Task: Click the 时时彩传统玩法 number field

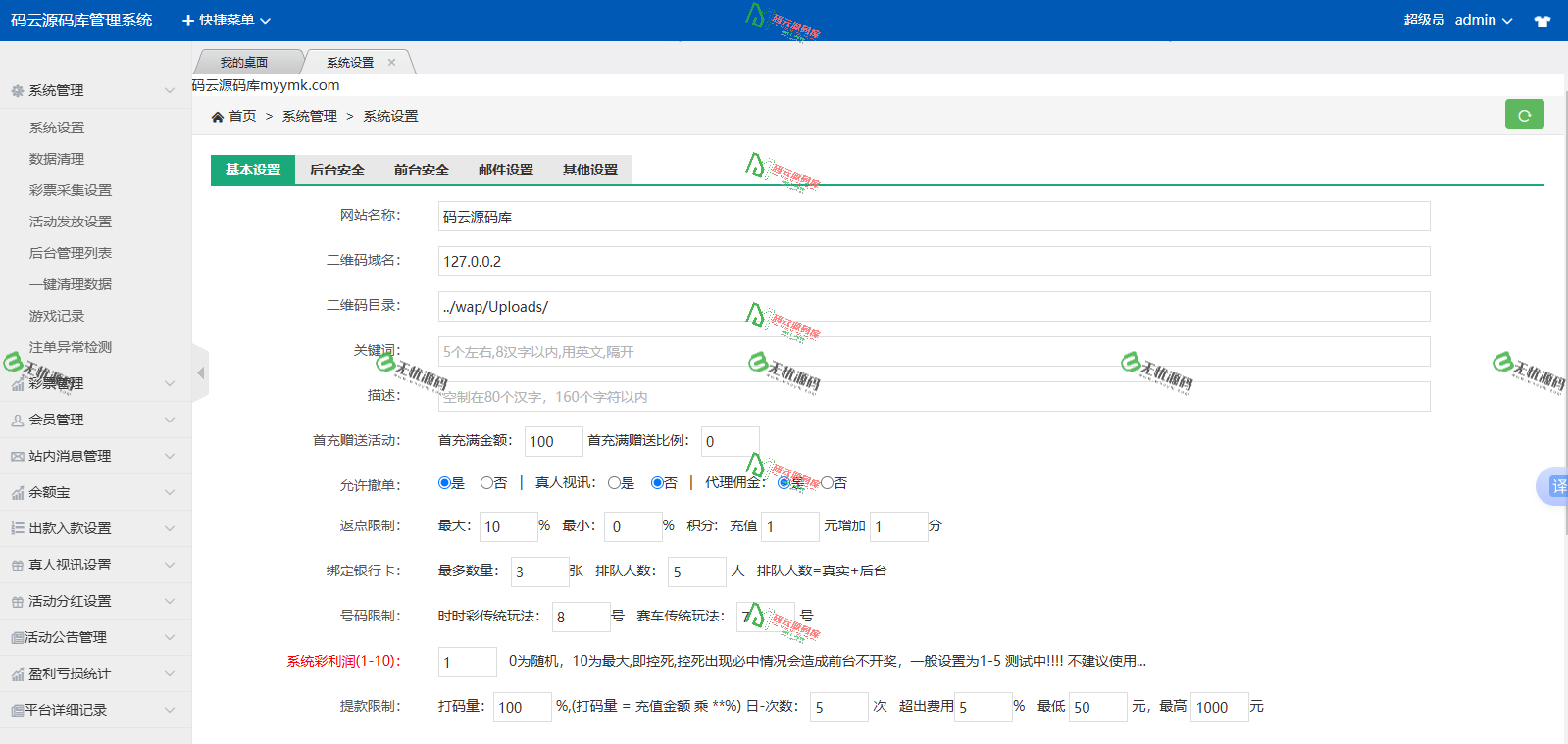Action: coord(582,617)
